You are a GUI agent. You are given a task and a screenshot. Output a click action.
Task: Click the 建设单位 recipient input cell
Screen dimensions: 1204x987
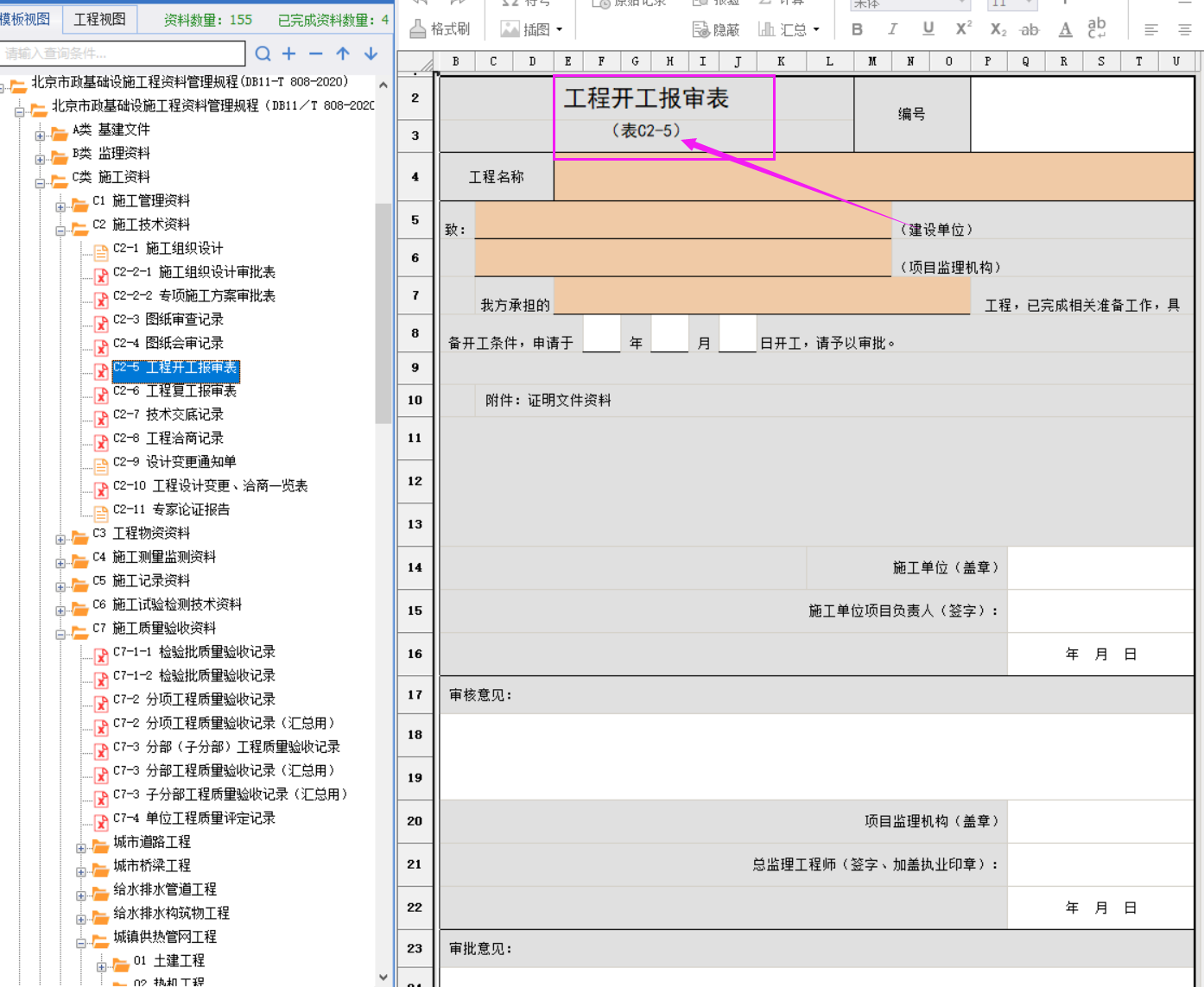[682, 220]
